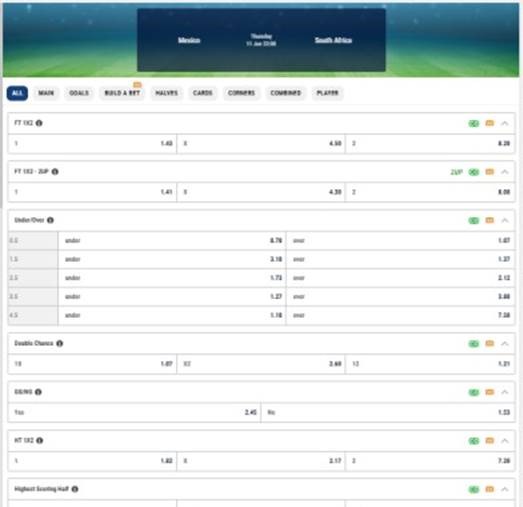Click green cash icon in Highest Scoring Half header
The height and width of the screenshot is (507, 523).
474,489
